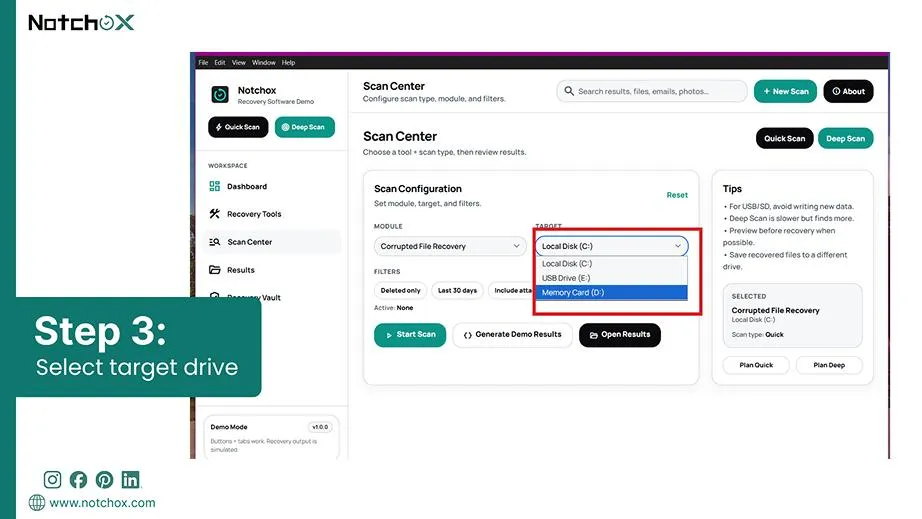Click the globe icon beside website
This screenshot has width=922, height=519.
pyautogui.click(x=36, y=503)
